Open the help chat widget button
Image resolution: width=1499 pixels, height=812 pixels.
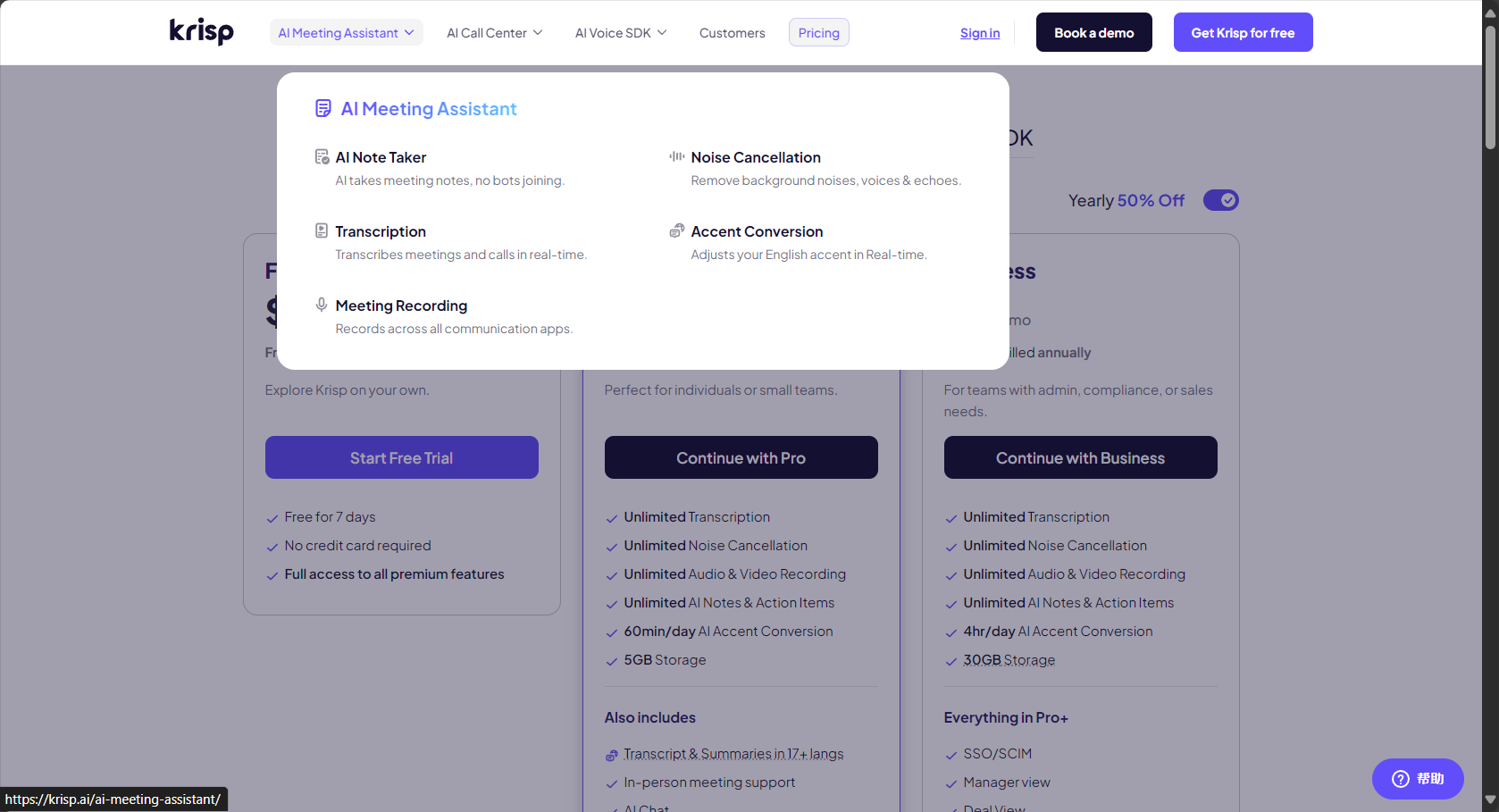[1418, 779]
